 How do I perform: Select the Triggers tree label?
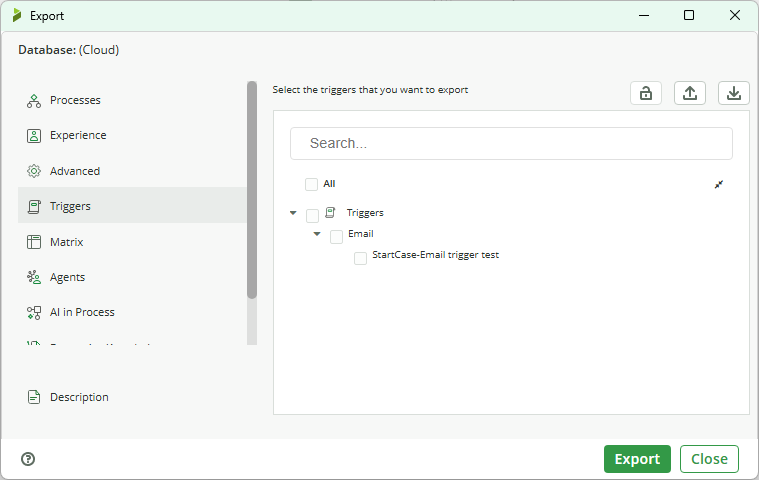click(365, 213)
